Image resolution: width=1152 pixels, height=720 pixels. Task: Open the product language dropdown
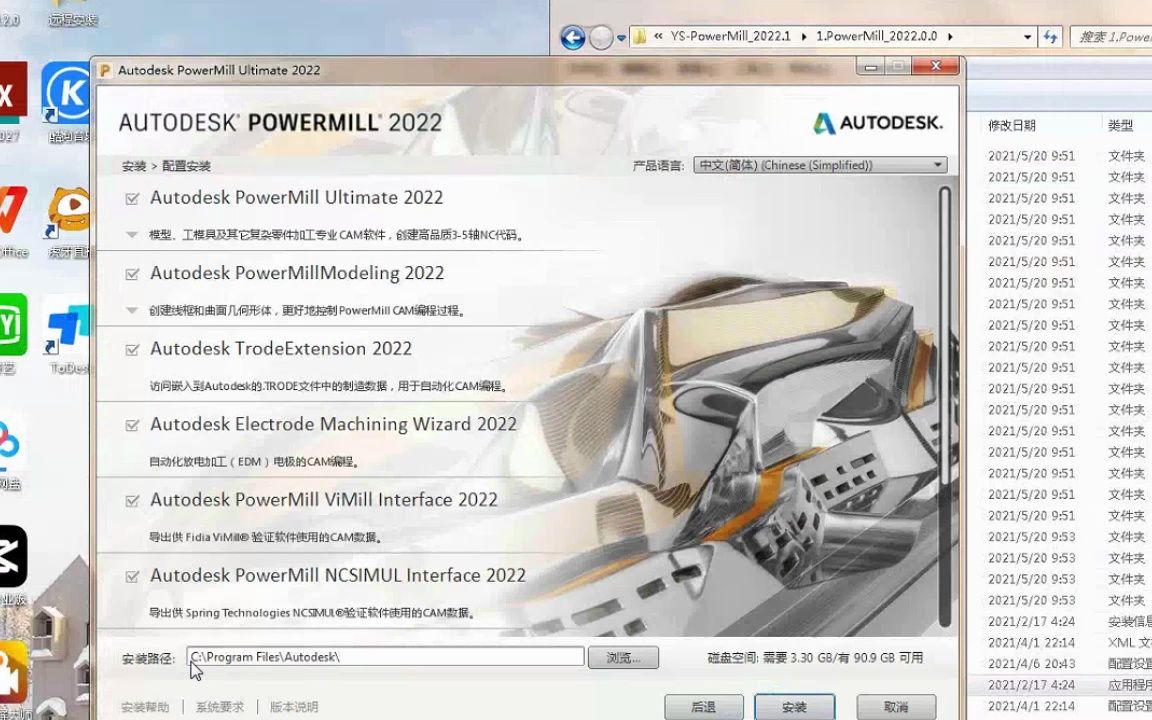[x=820, y=165]
